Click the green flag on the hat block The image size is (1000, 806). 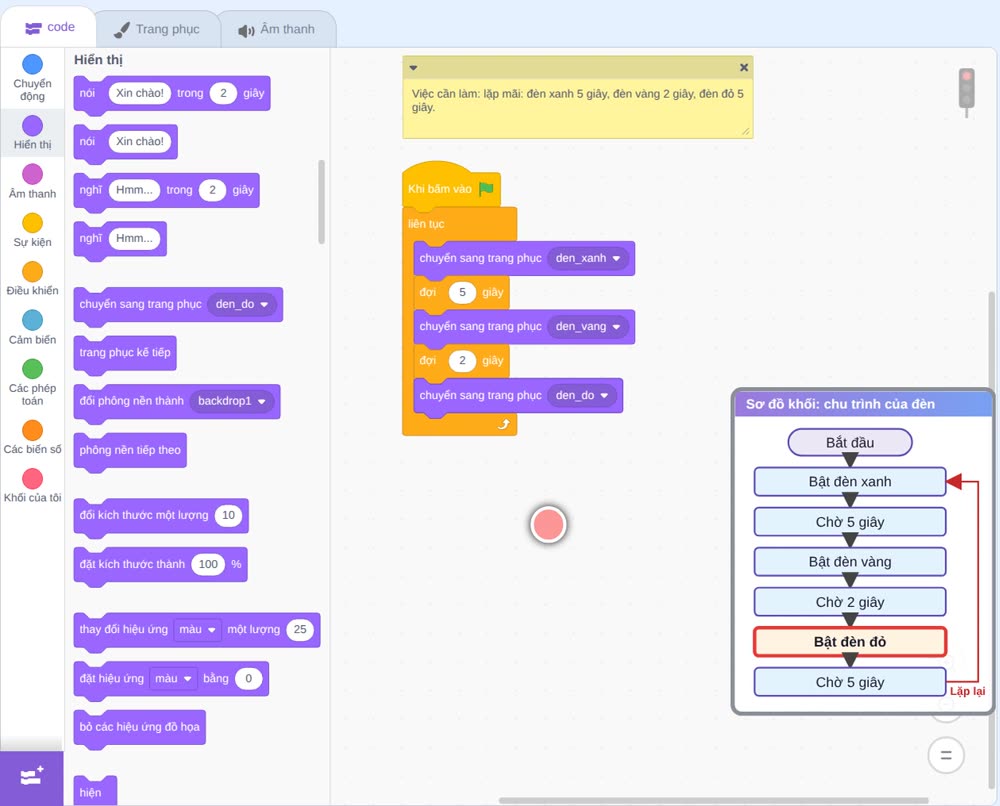(487, 189)
